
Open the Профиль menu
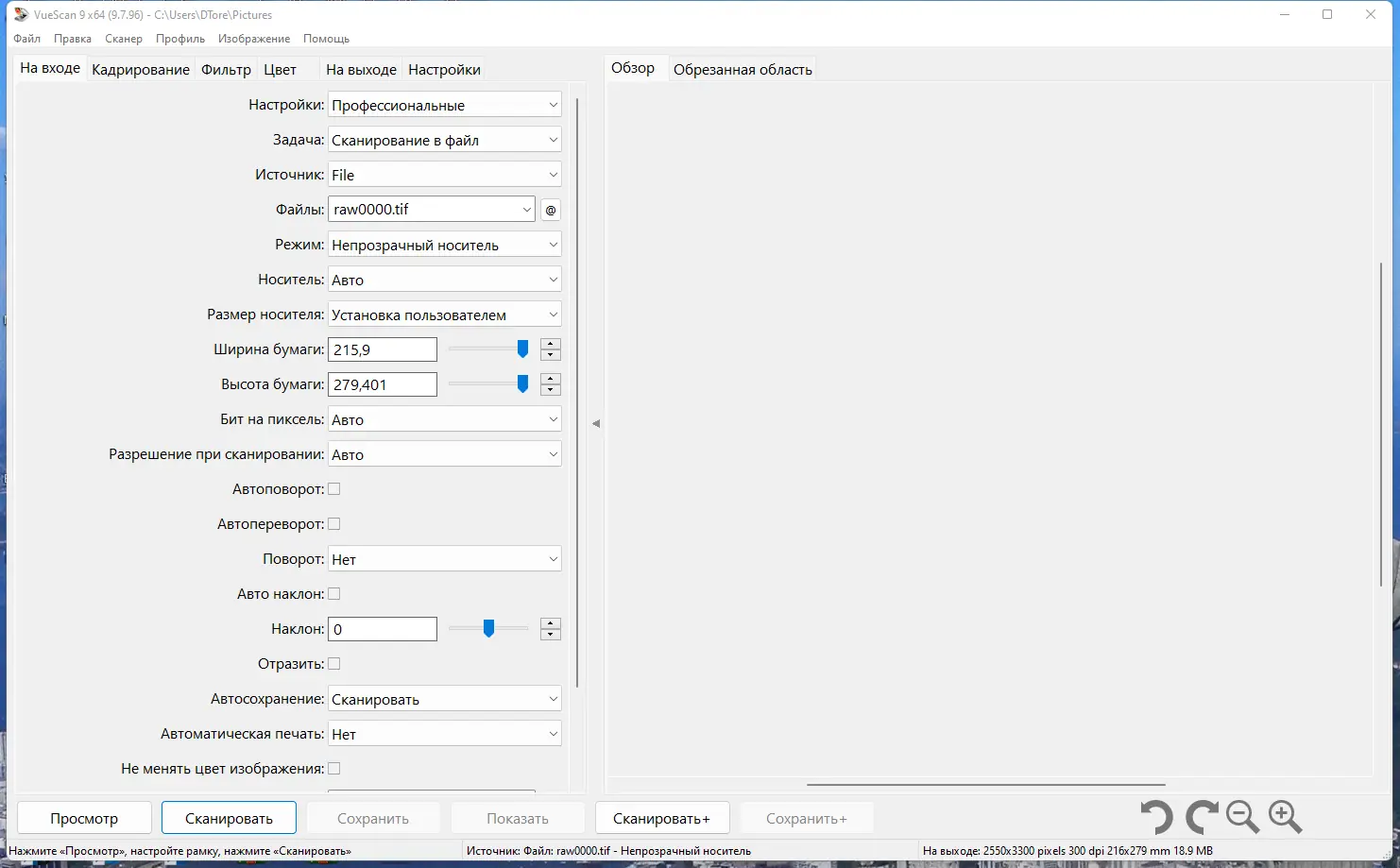(x=180, y=39)
